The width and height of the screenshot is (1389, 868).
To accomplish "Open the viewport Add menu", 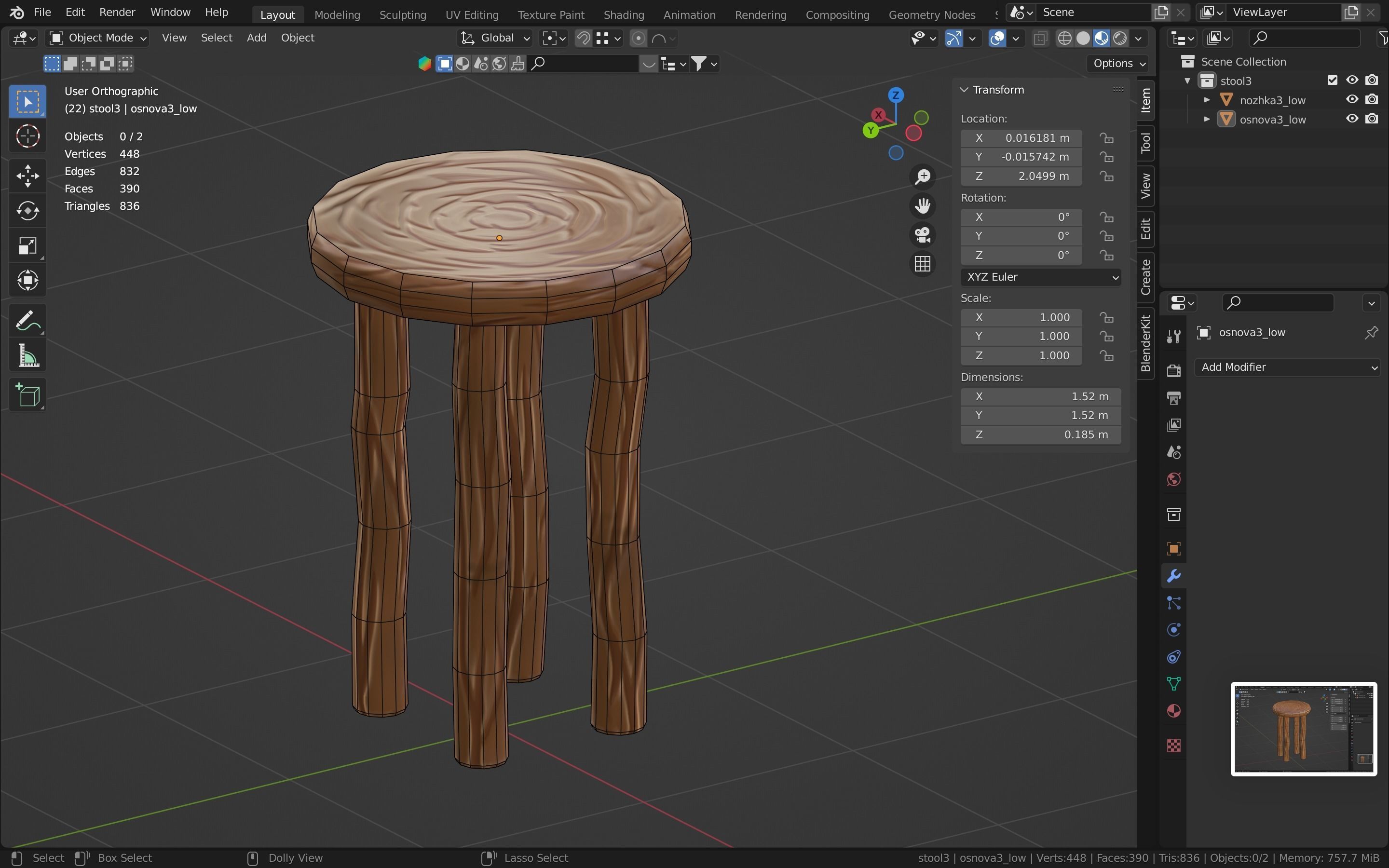I will pos(257,38).
